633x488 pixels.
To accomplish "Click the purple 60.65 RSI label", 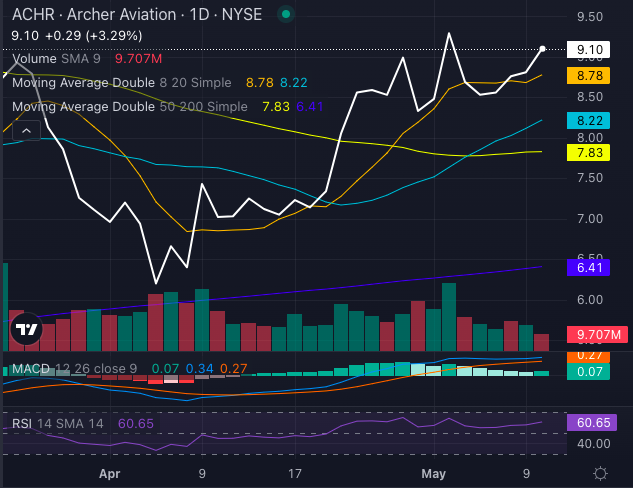I will [592, 423].
